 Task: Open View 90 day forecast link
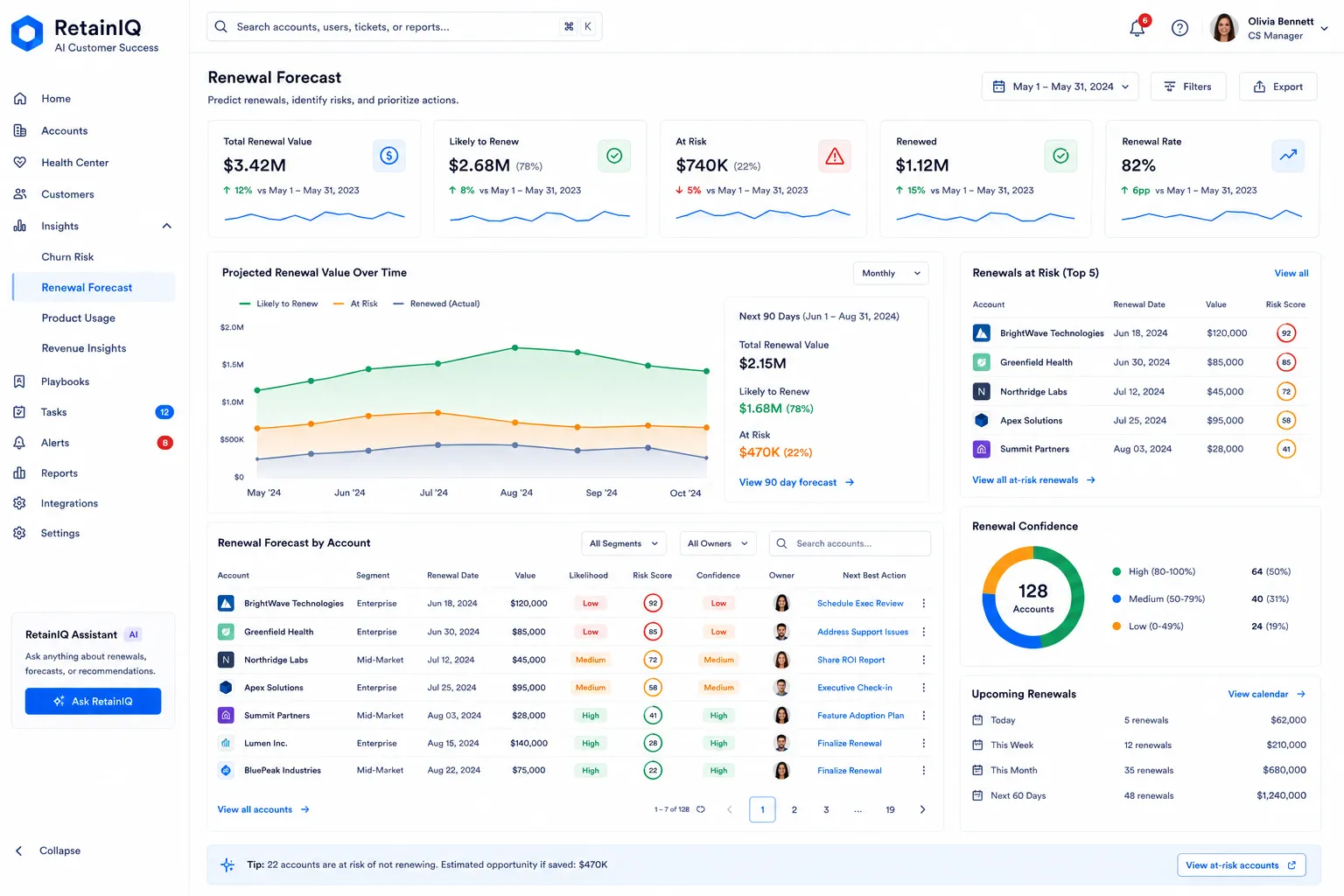pyautogui.click(x=797, y=482)
